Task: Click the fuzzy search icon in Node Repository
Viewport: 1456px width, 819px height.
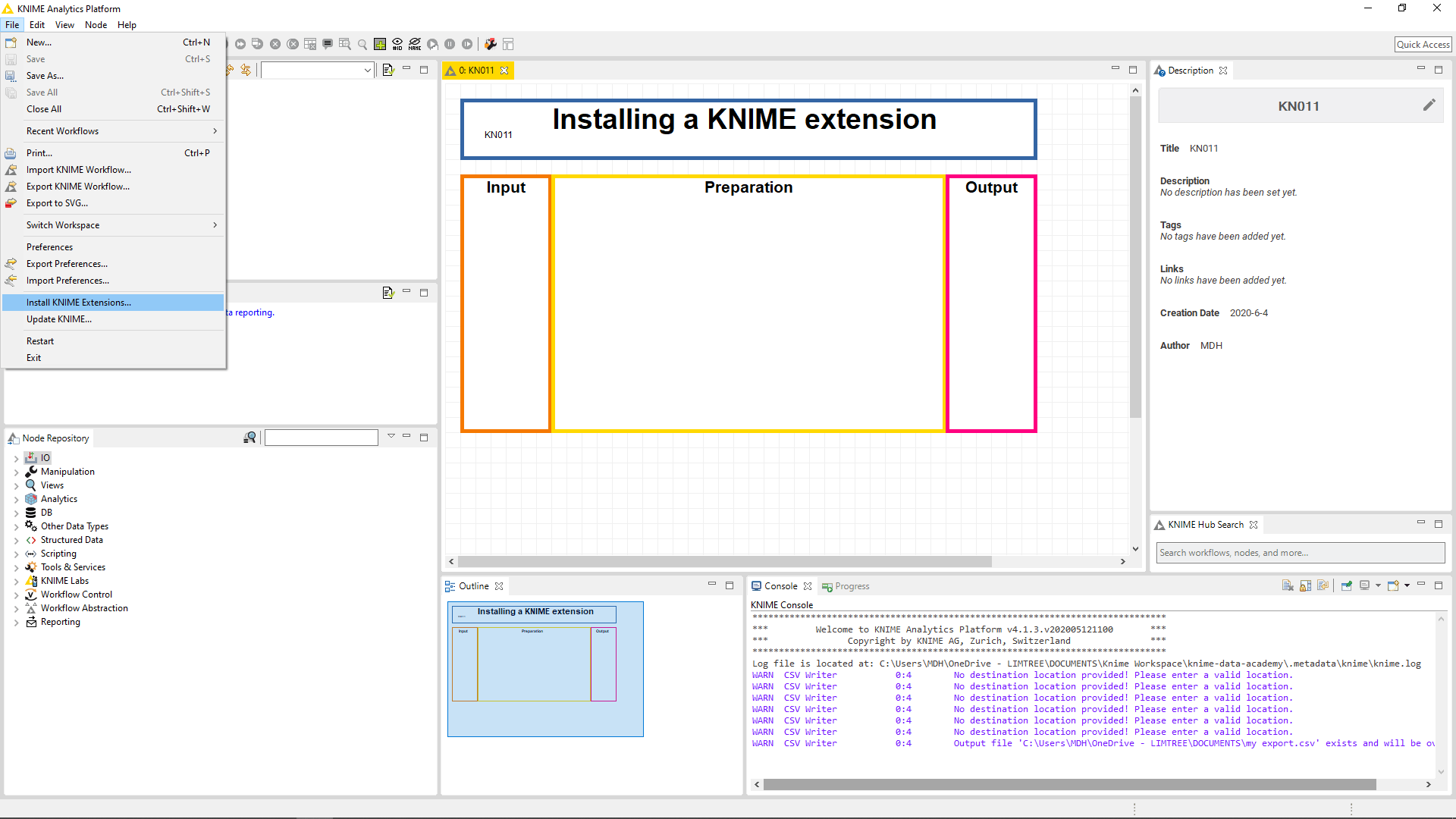Action: point(249,438)
